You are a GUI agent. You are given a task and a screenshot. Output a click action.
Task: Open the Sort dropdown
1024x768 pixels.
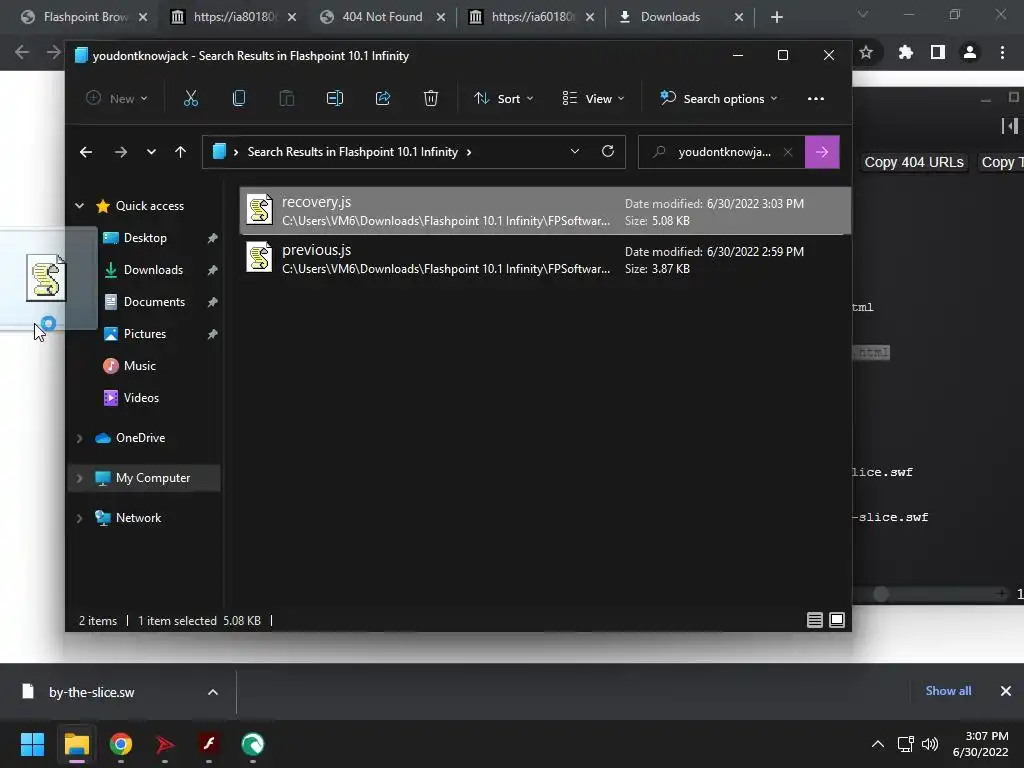(x=504, y=99)
